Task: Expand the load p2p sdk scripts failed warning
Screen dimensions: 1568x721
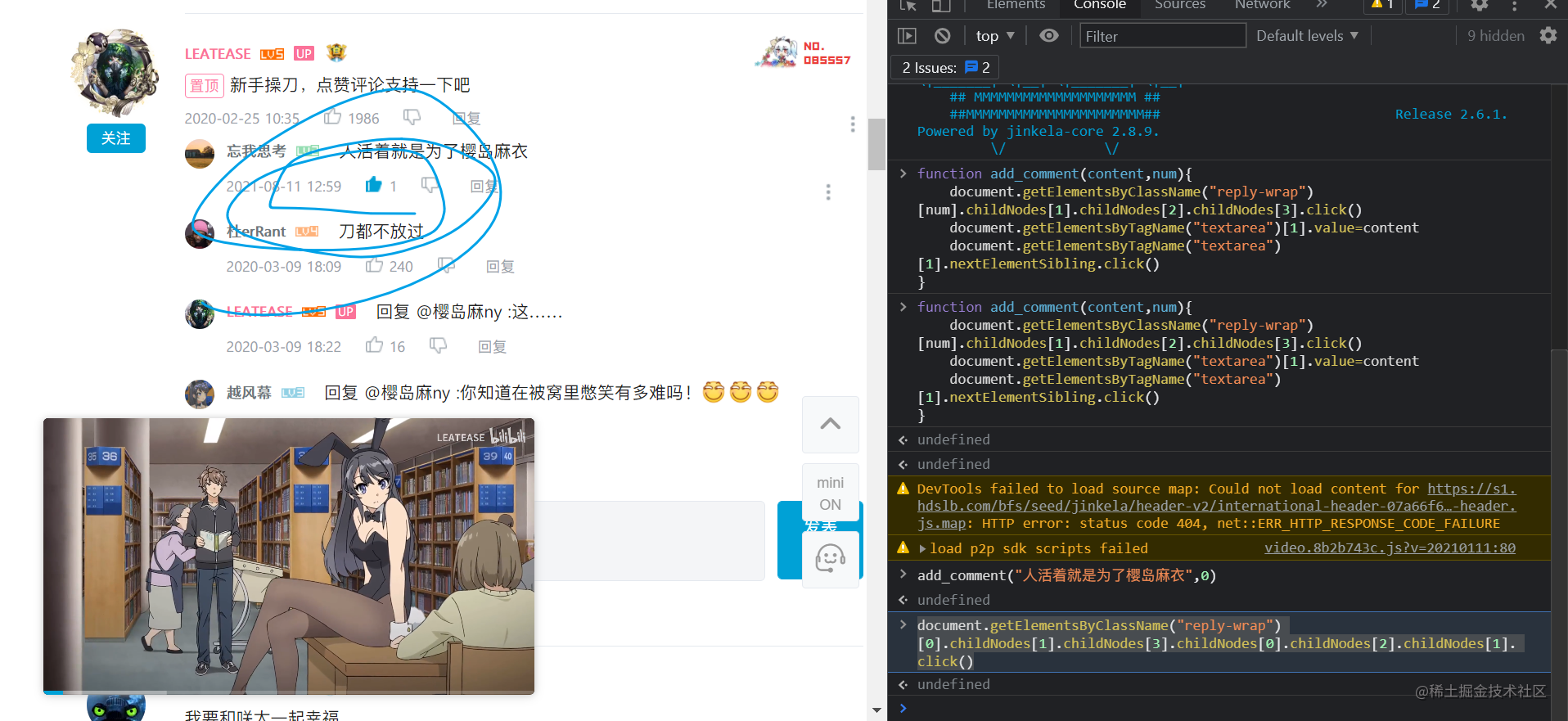Action: pyautogui.click(x=923, y=549)
